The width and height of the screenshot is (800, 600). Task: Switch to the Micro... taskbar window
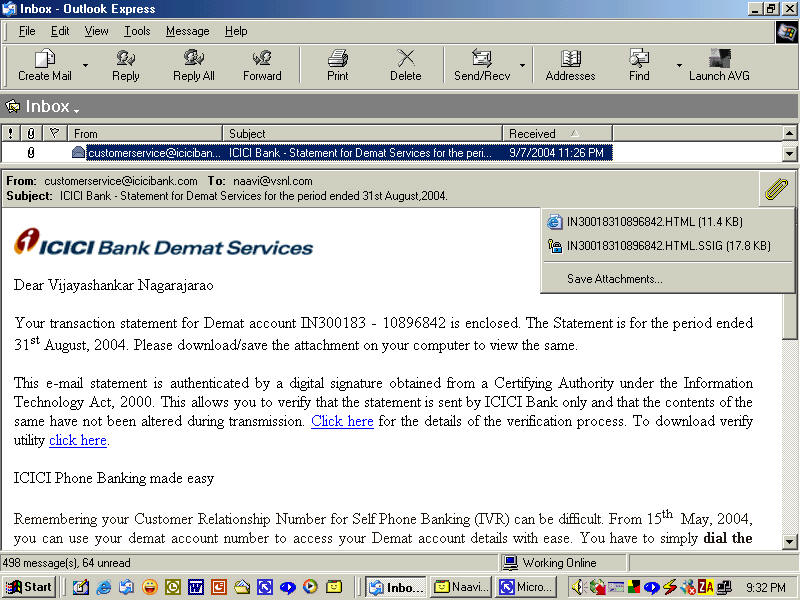(x=526, y=587)
